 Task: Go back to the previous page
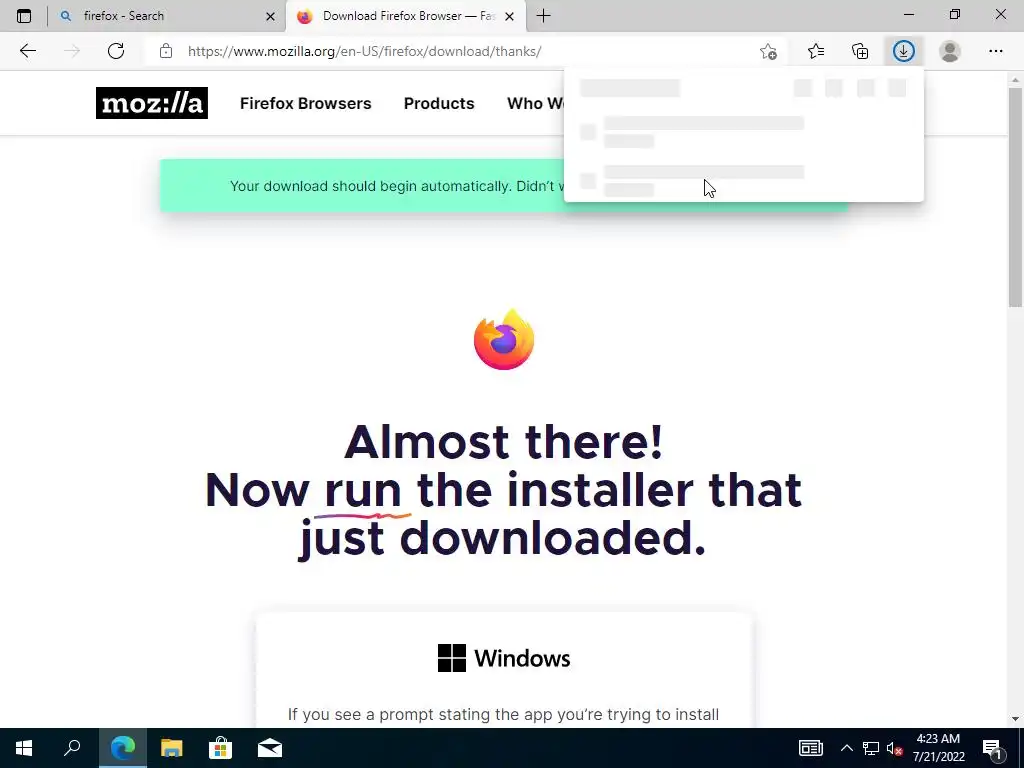coord(27,51)
